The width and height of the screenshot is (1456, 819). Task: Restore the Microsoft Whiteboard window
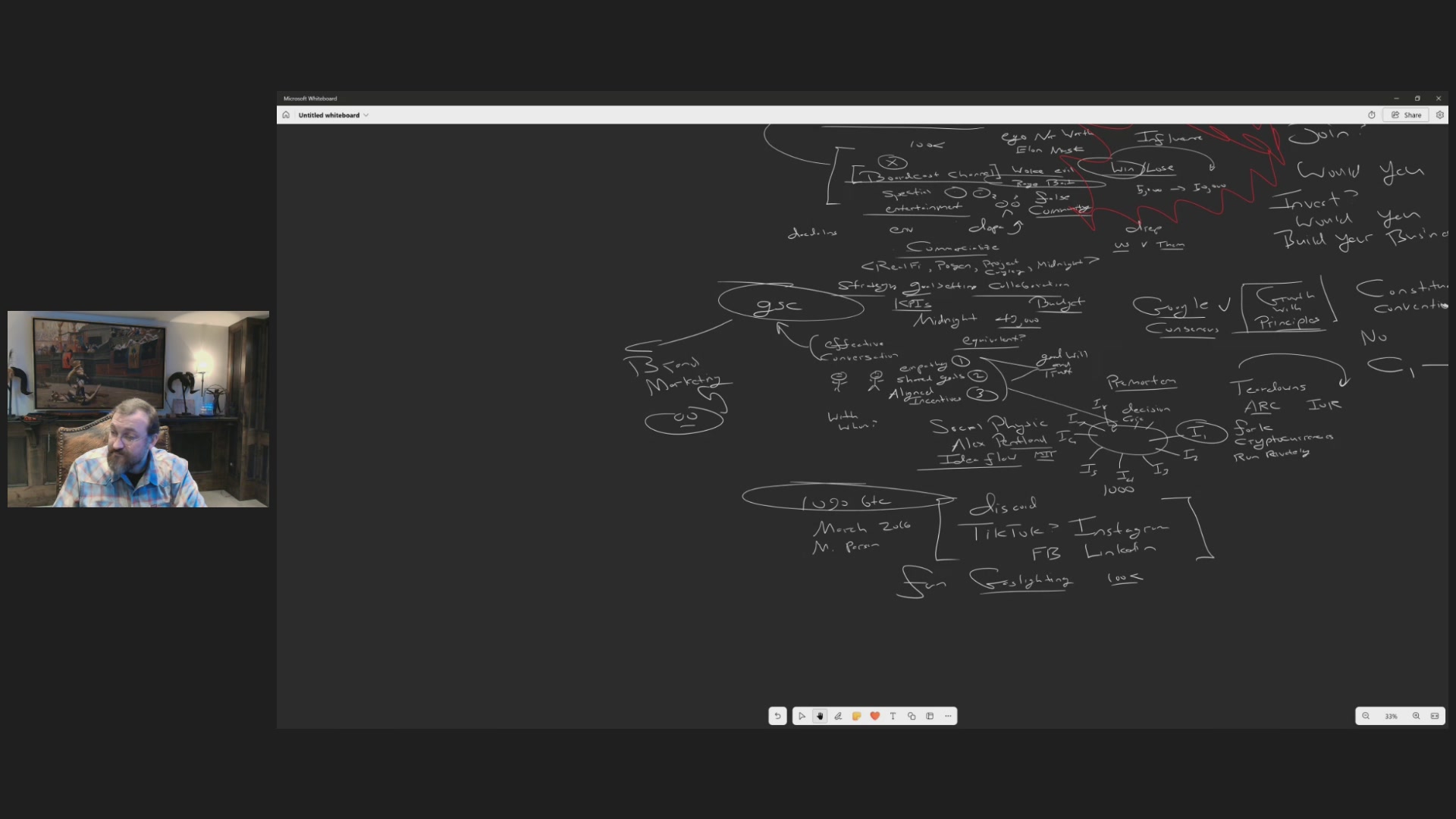click(1417, 99)
